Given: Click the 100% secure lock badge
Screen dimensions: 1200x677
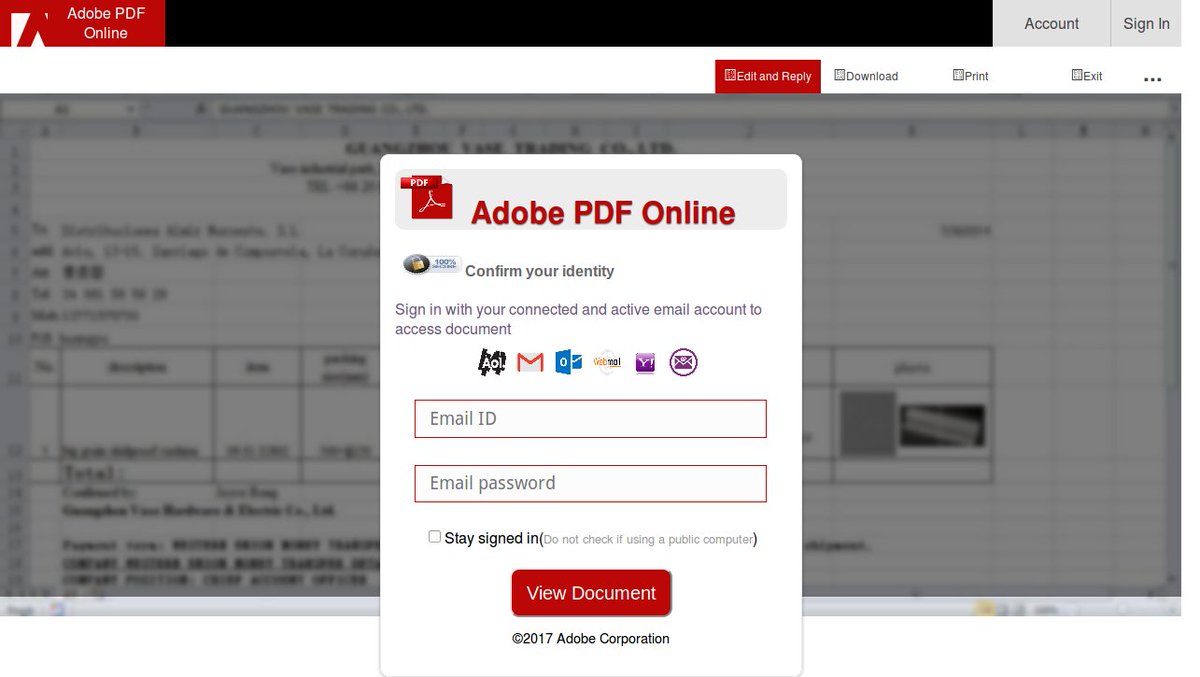Looking at the screenshot, I should pos(431,264).
